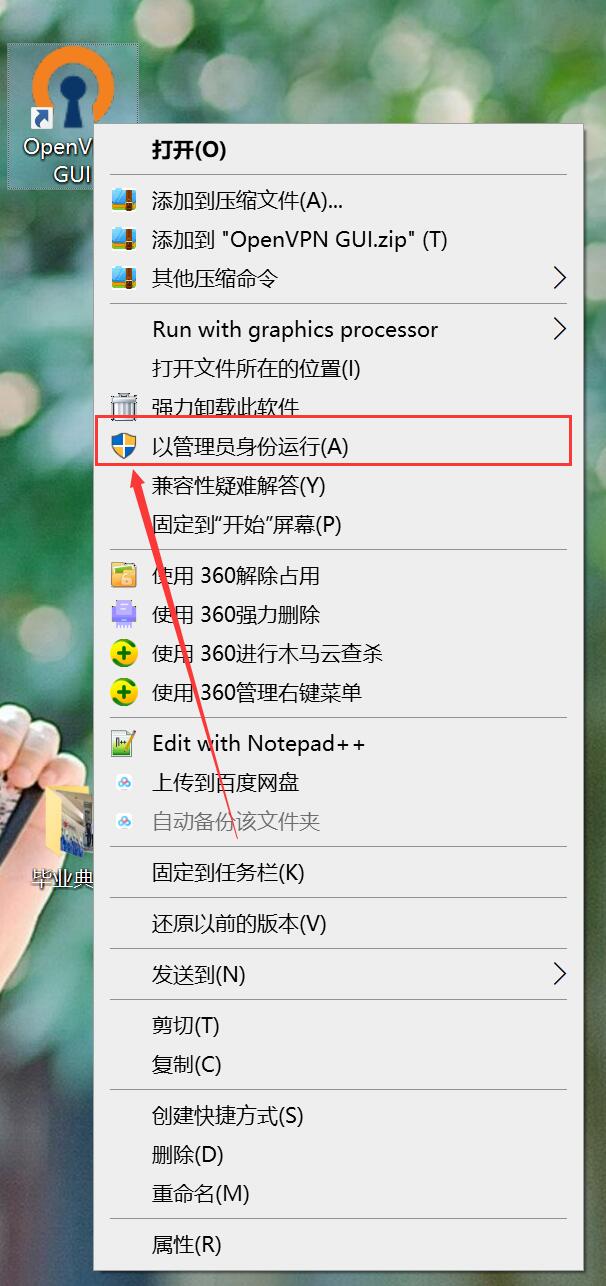
Task: Click the Notepad++ icon in the menu
Action: pyautogui.click(x=123, y=743)
